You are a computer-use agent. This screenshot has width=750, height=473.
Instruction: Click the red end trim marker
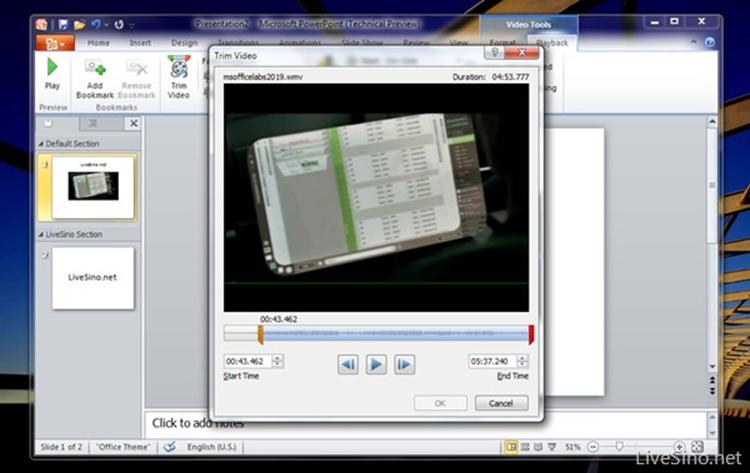(531, 334)
